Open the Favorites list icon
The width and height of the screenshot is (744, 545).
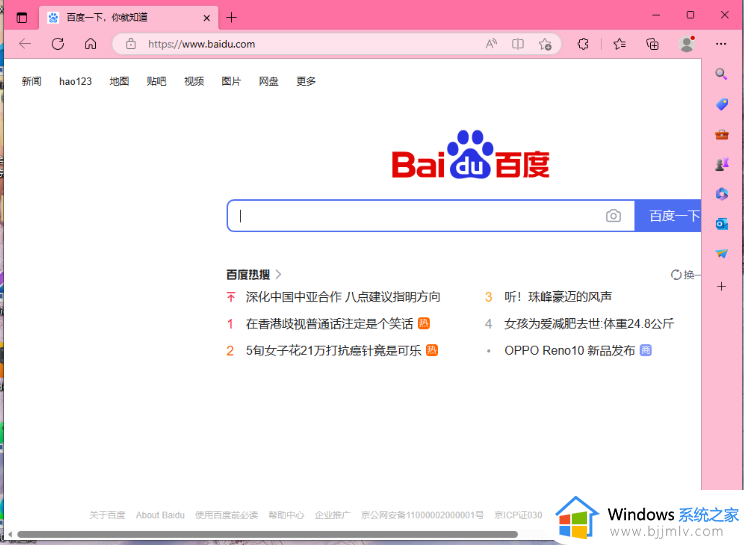click(619, 44)
